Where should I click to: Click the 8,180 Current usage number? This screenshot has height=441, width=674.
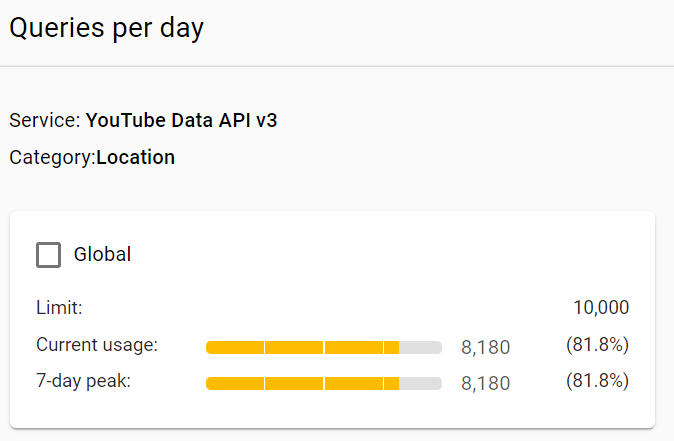(485, 347)
